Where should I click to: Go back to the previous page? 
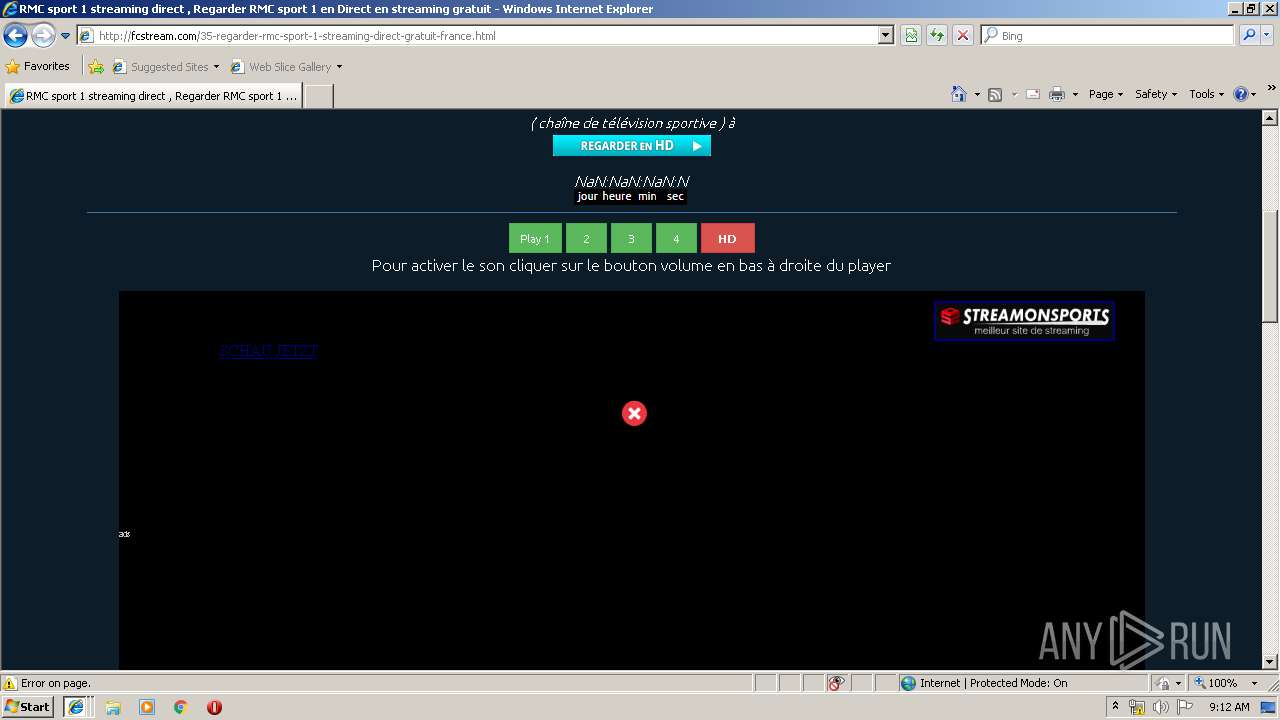pyautogui.click(x=15, y=36)
